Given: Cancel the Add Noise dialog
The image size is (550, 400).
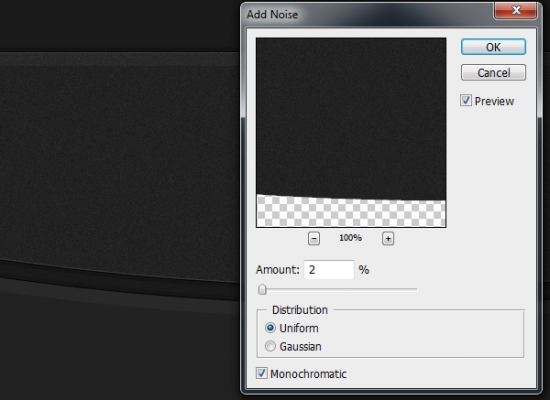Looking at the screenshot, I should (x=493, y=73).
